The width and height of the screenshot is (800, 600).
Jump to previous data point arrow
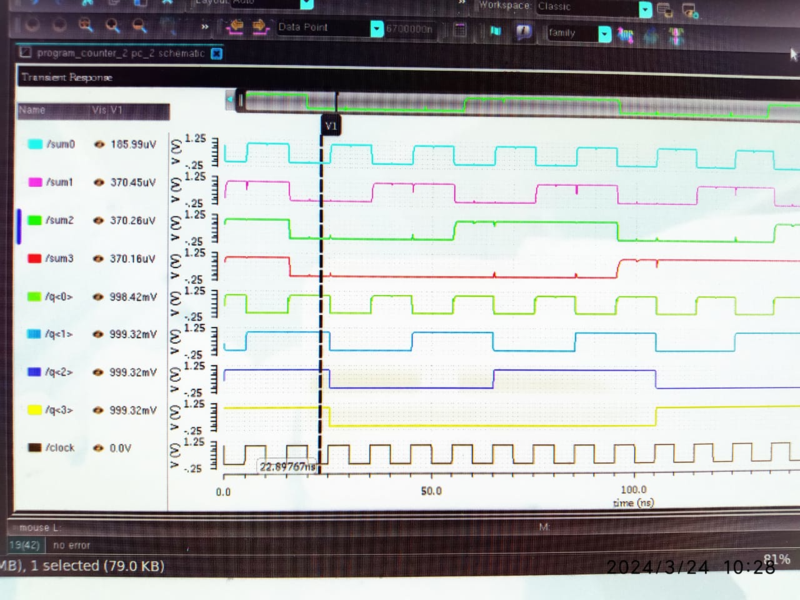tap(235, 27)
